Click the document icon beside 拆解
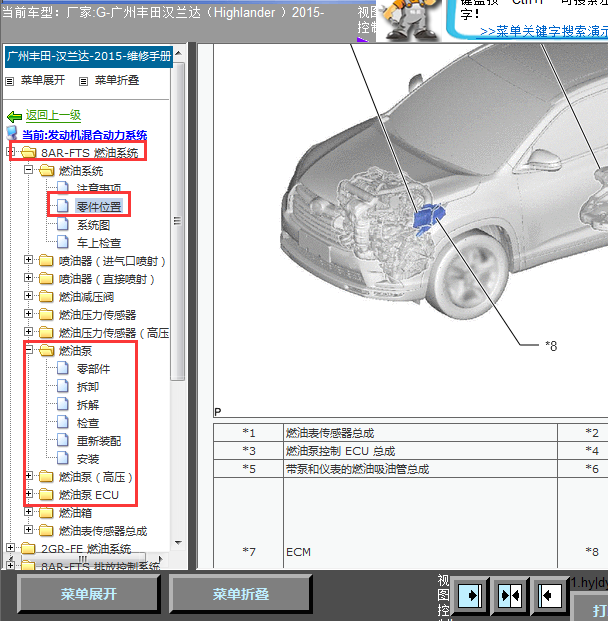Viewport: 608px width, 621px height. click(63, 404)
